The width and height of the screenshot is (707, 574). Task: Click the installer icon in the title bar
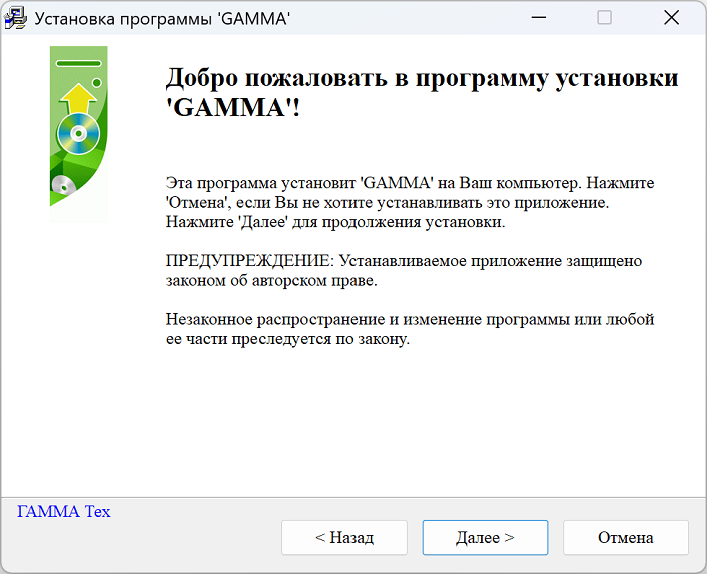coord(15,18)
